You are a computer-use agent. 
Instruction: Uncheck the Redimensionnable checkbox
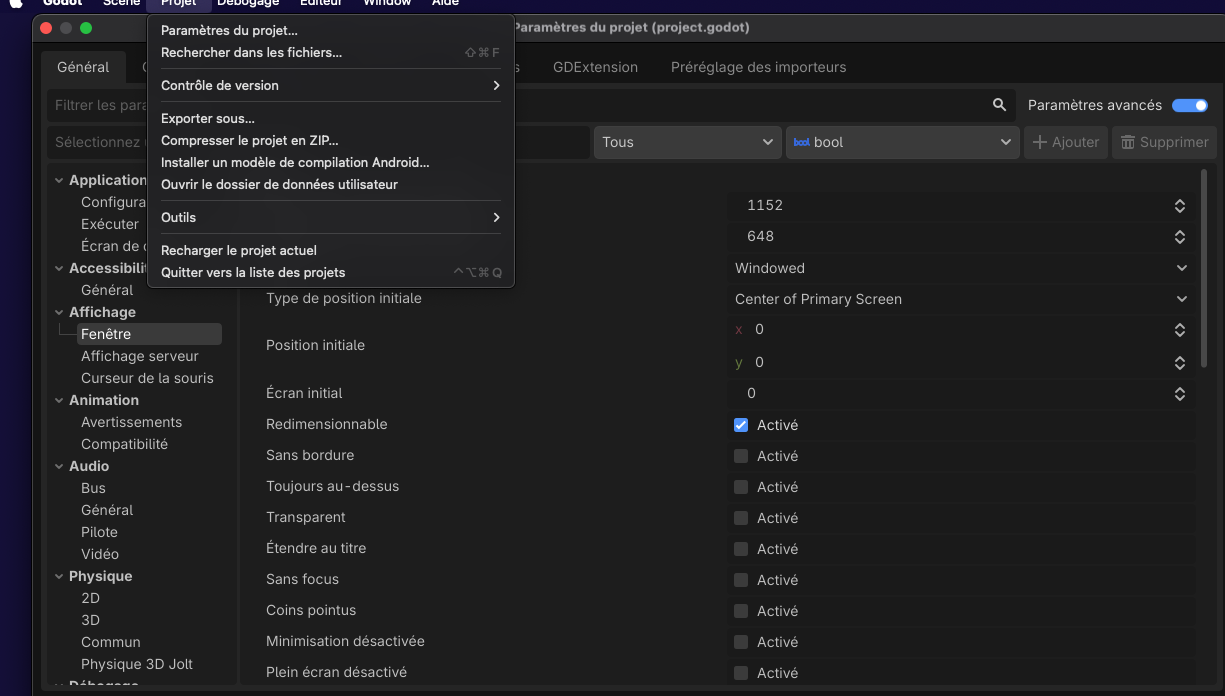coord(741,425)
